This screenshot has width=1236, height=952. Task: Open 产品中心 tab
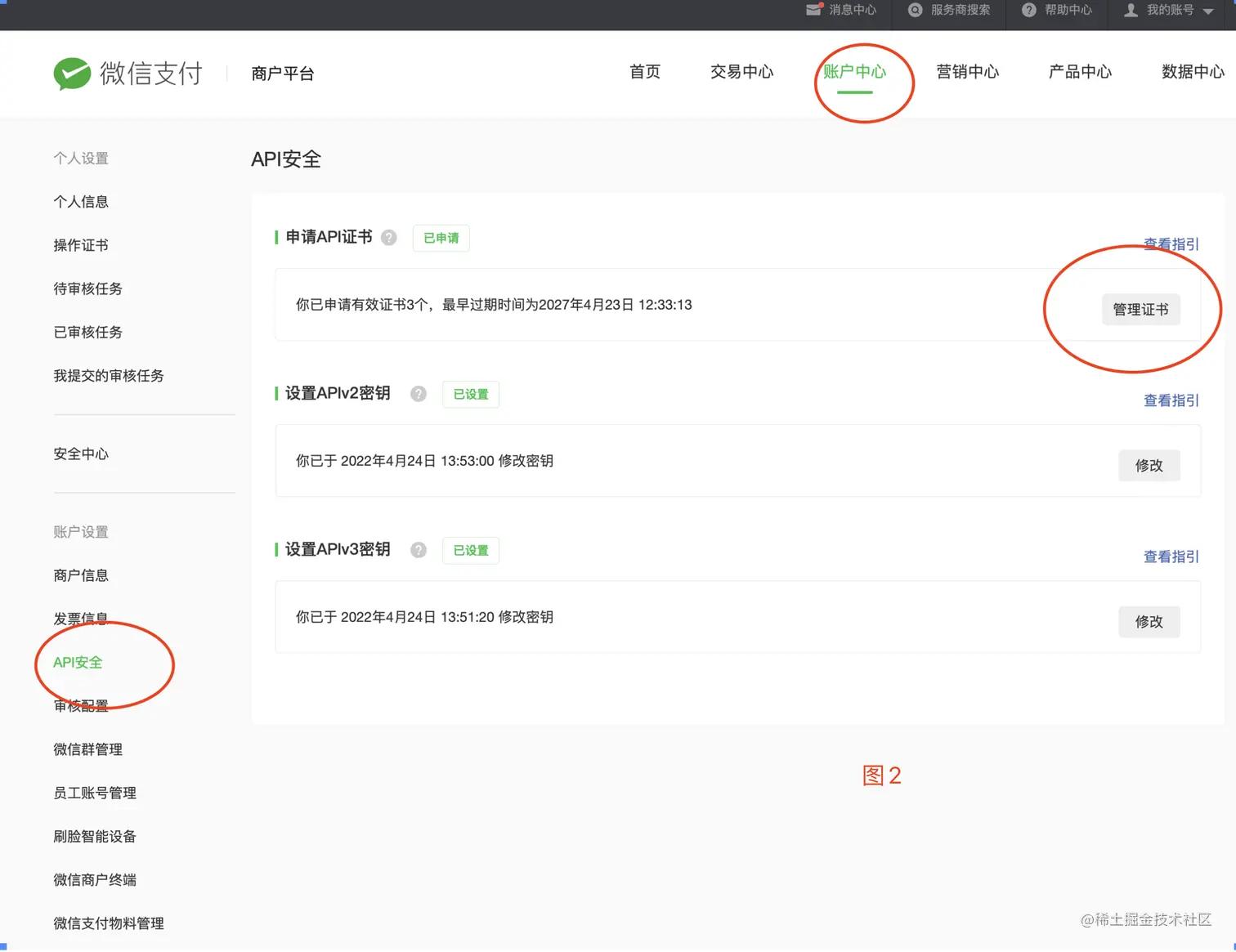1081,72
